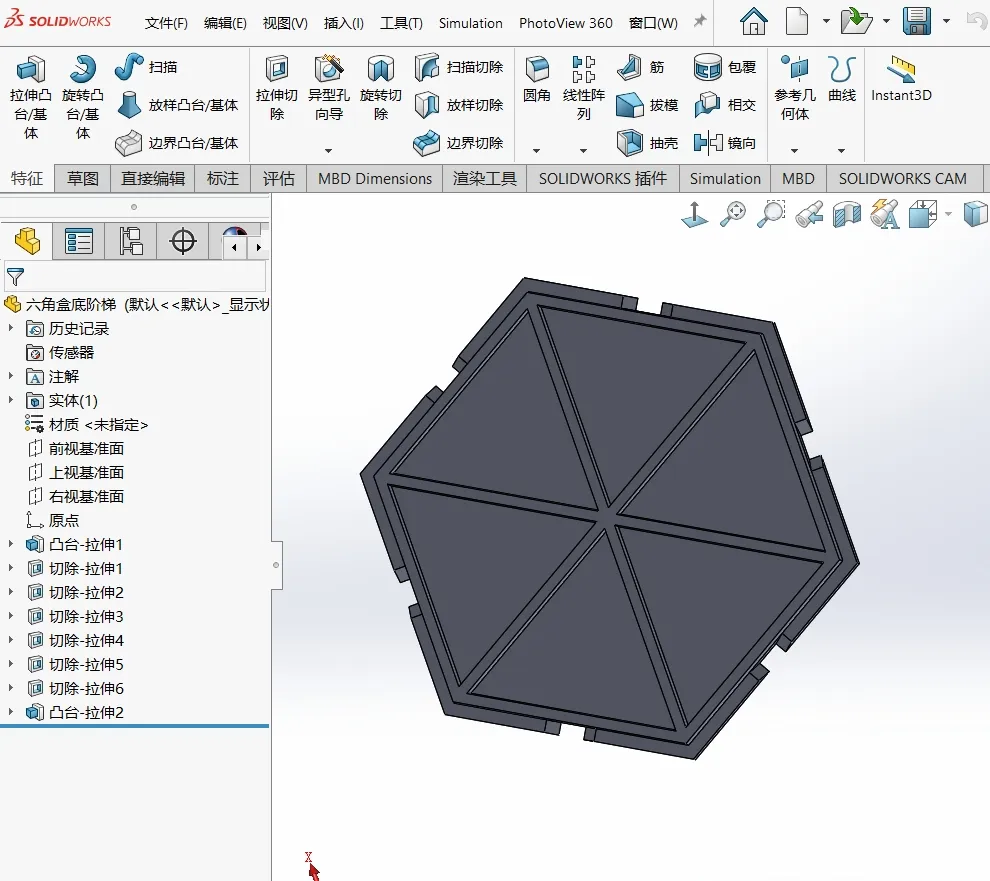Select the Revolved Cut (旋转切除) tool
Viewport: 990px width, 881px height.
tap(381, 88)
